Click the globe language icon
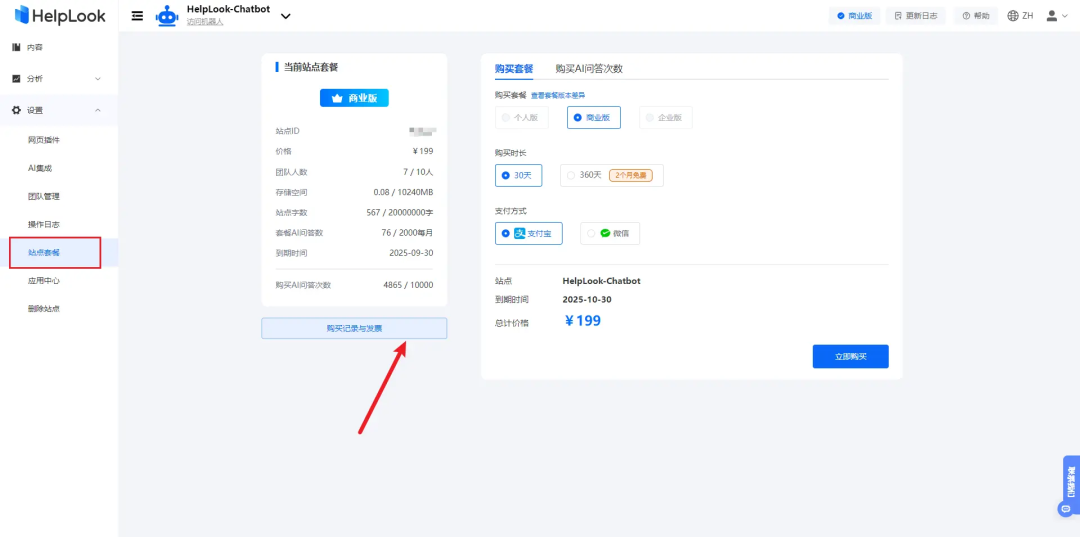1080x537 pixels. (1012, 16)
